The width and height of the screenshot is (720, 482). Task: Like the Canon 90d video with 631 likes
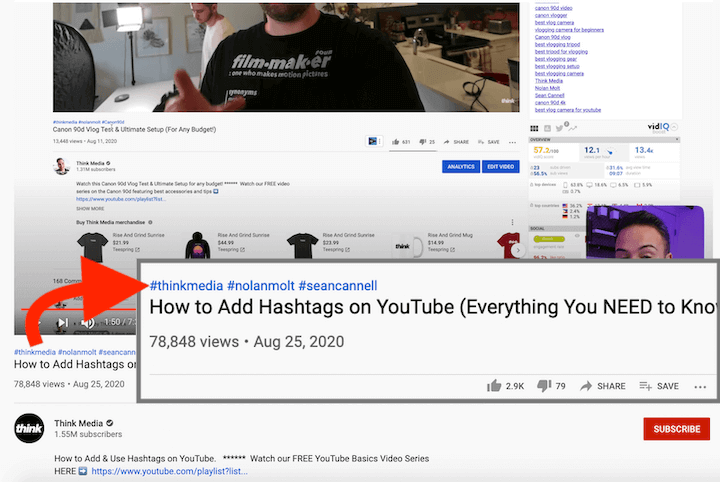pyautogui.click(x=400, y=142)
